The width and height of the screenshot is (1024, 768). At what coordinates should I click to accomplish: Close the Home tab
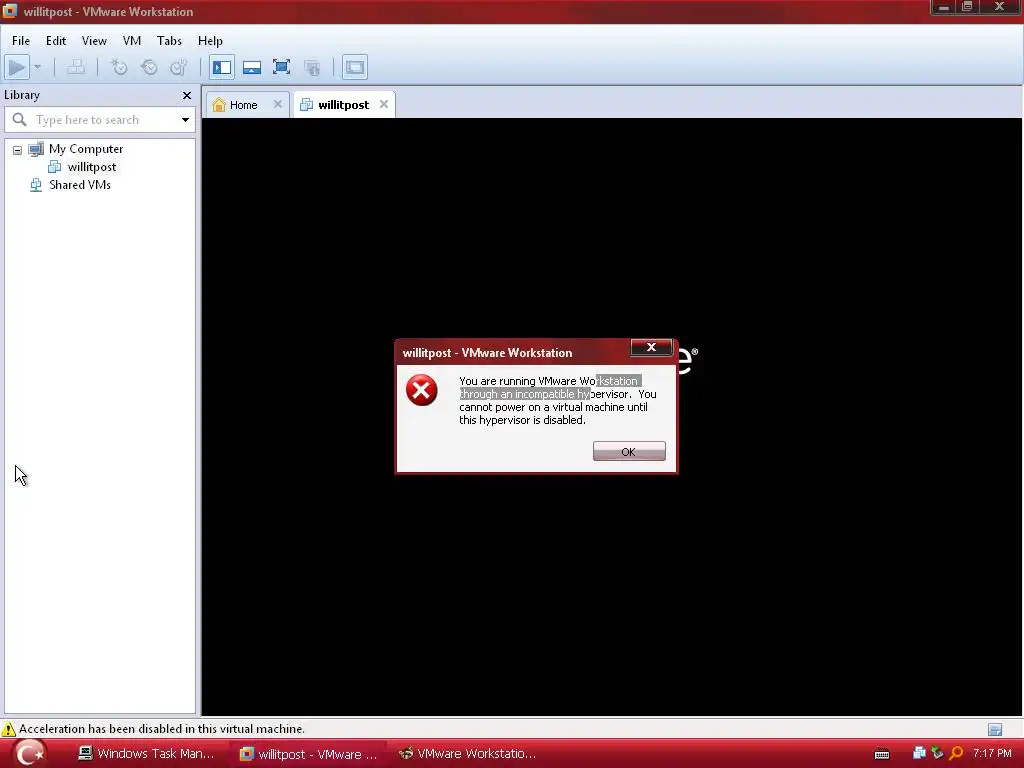278,104
